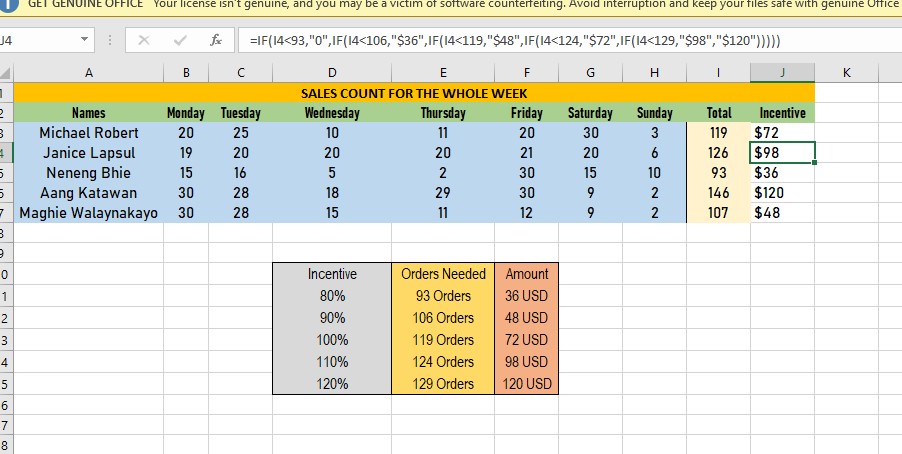Select column A header
The height and width of the screenshot is (454, 902).
point(88,73)
